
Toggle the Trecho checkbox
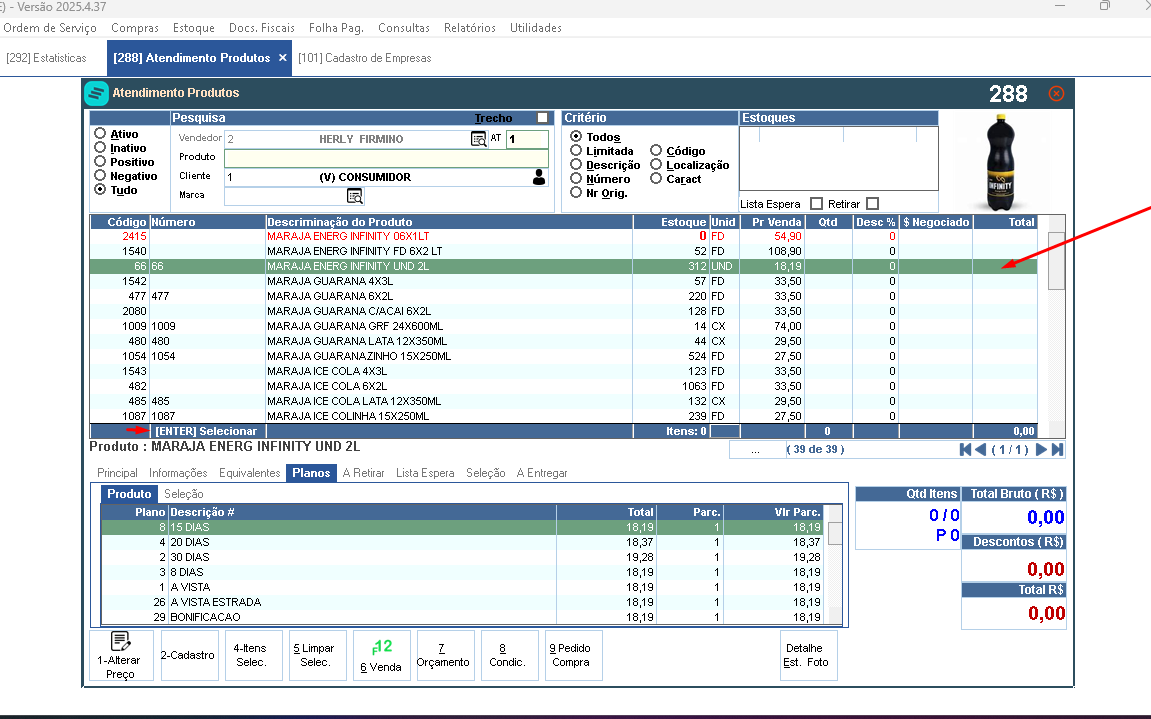point(542,118)
